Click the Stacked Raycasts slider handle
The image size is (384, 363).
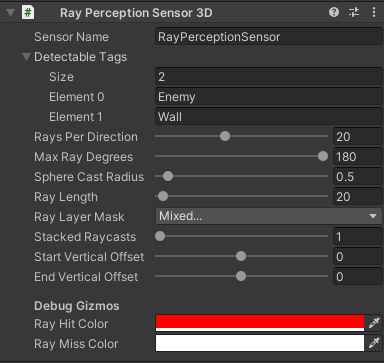160,236
